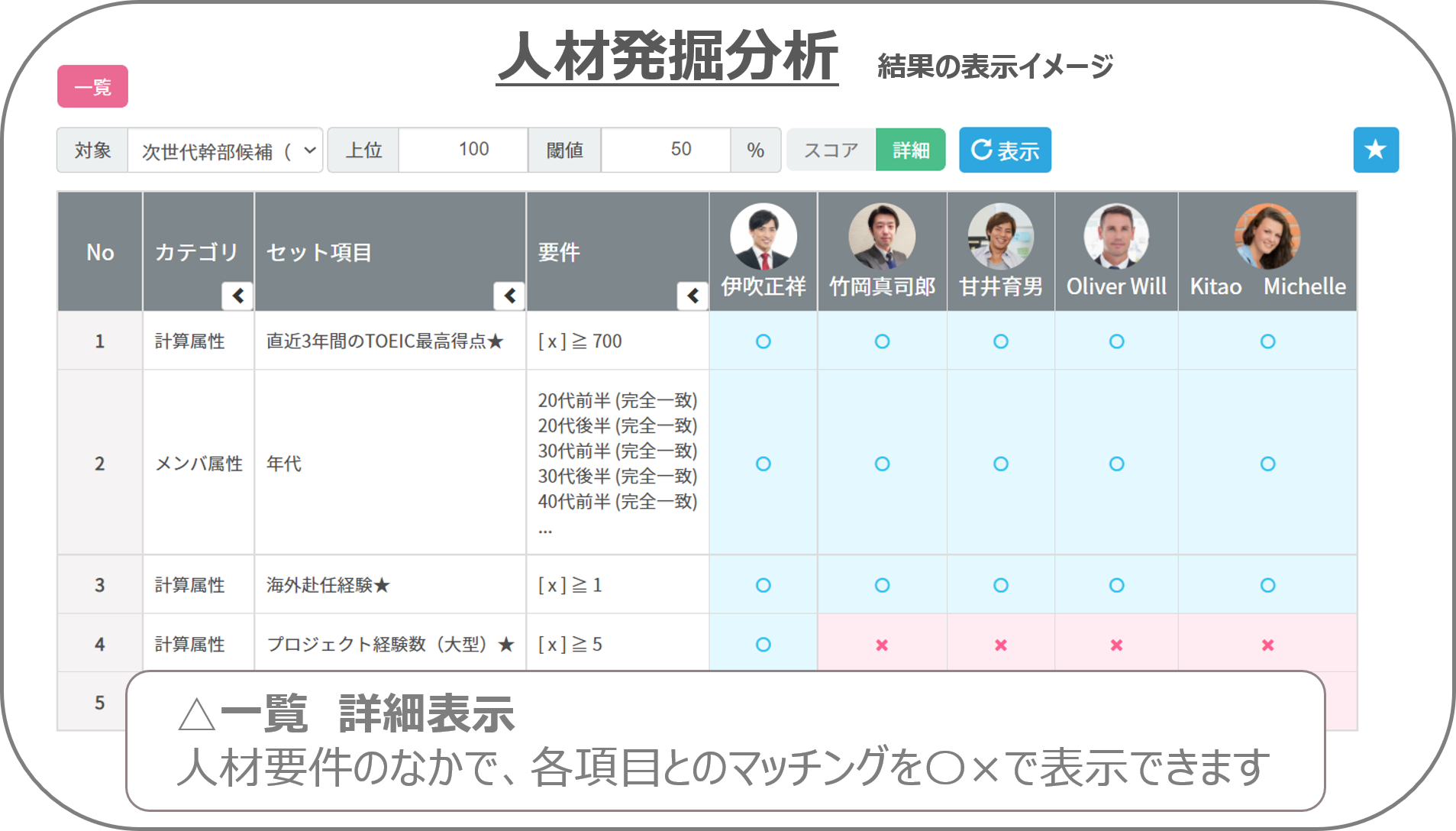Image resolution: width=1456 pixels, height=831 pixels.
Task: Click the blue star favorite button
Action: [1375, 150]
